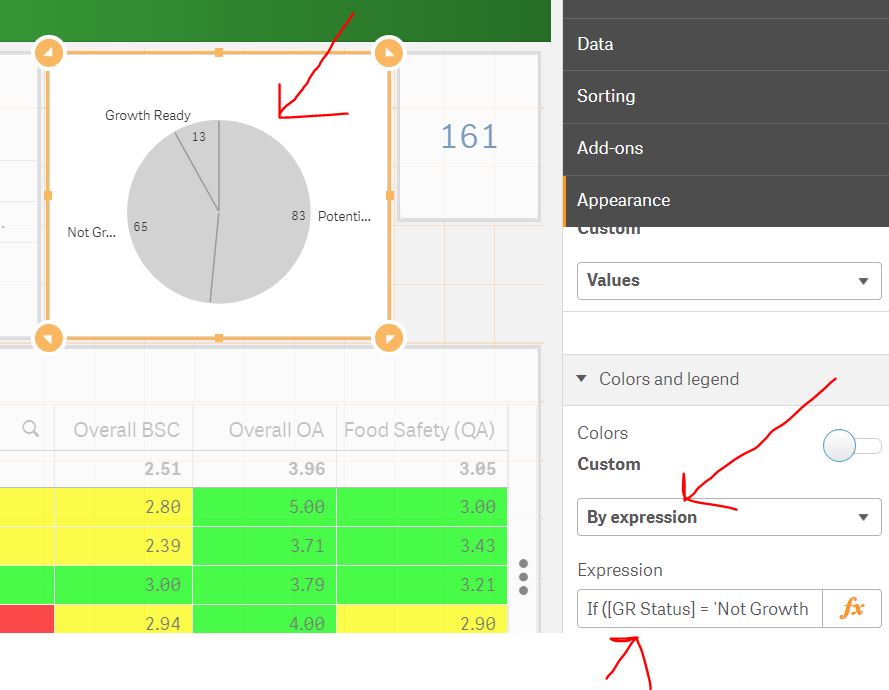Open the three-dot options menu on the table
The image size is (889, 690).
pyautogui.click(x=523, y=577)
